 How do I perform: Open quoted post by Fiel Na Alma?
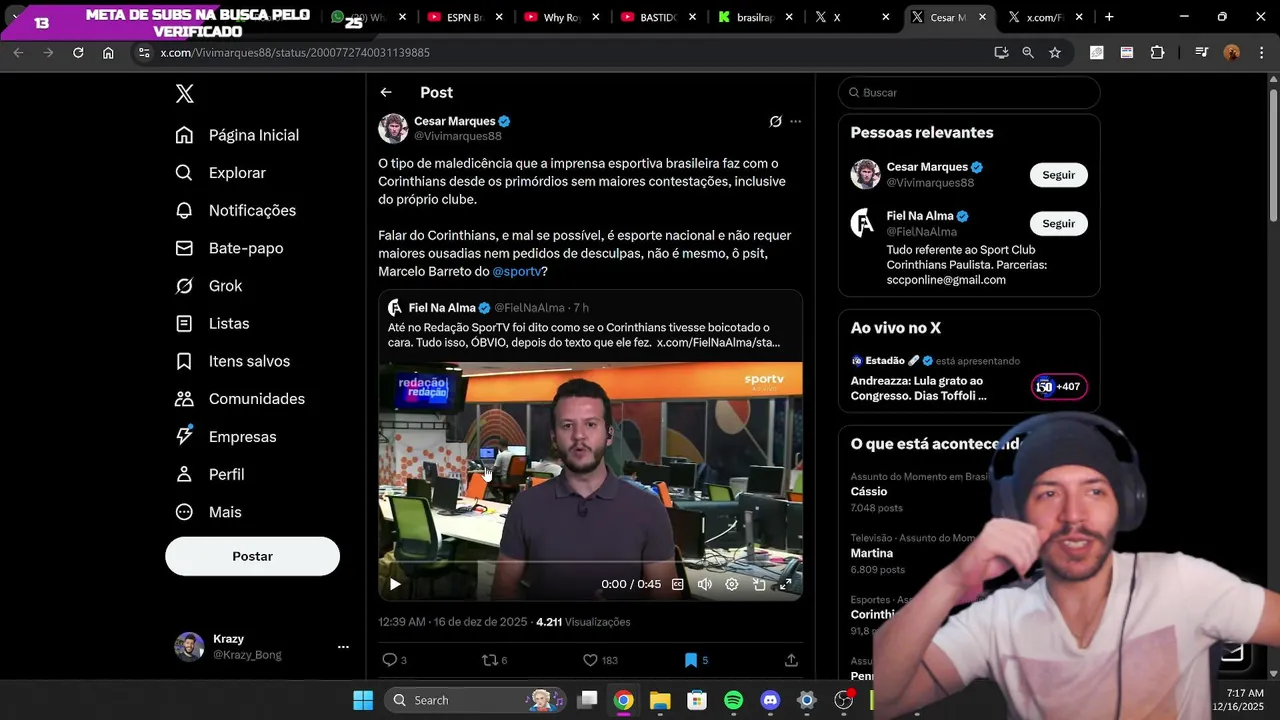point(590,325)
